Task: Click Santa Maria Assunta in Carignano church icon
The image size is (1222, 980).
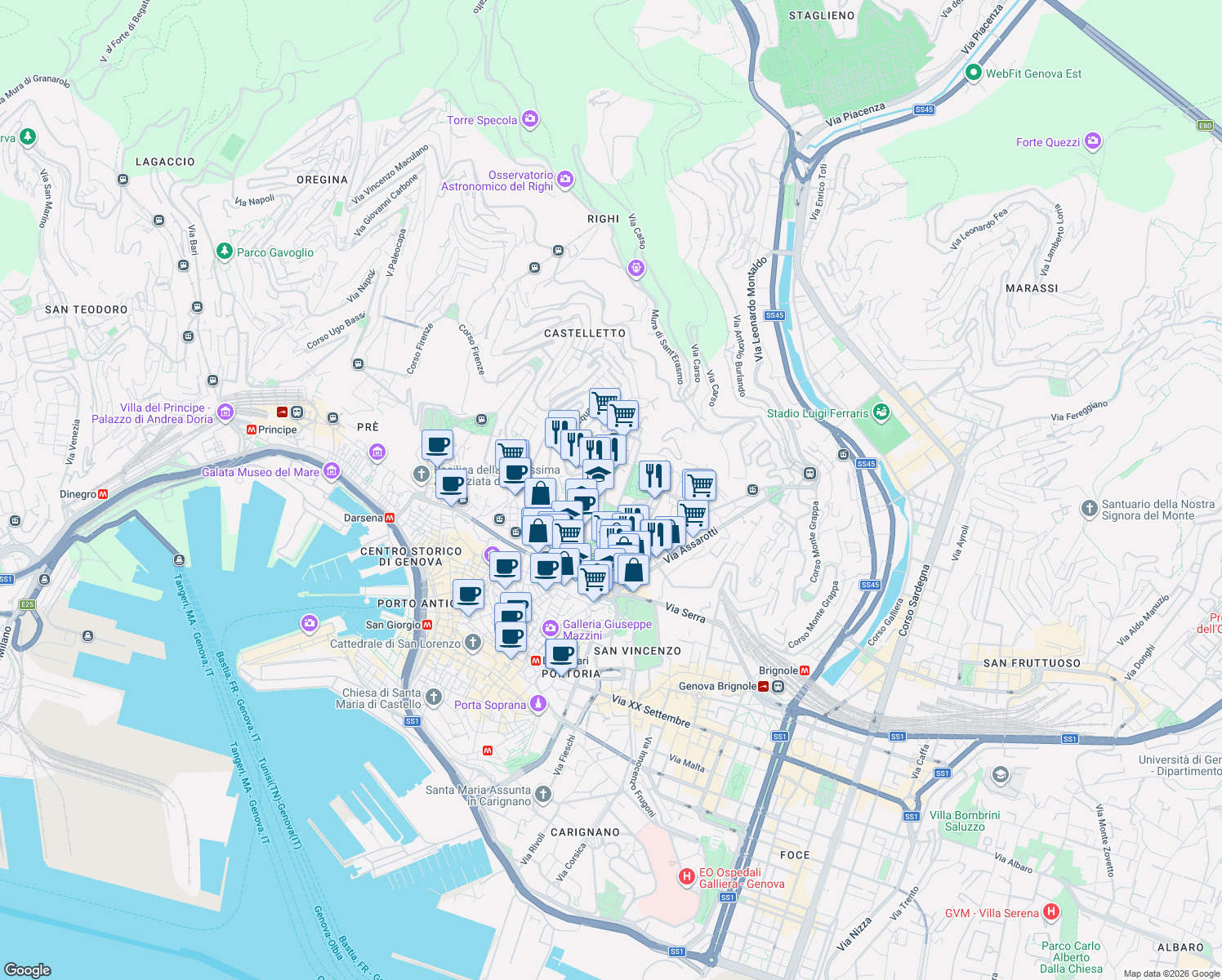Action: [543, 795]
